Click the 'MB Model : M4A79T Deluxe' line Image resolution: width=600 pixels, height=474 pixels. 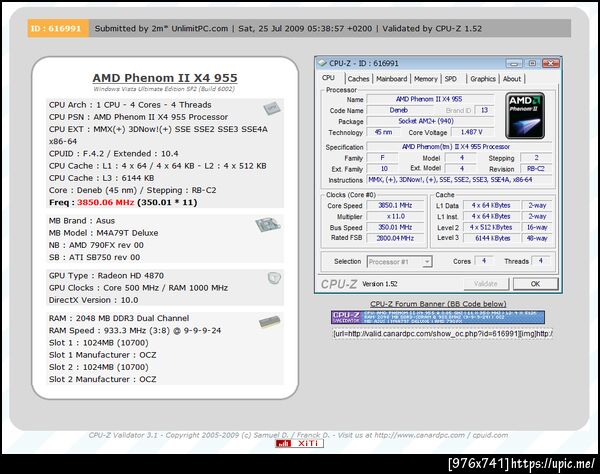[x=103, y=233]
